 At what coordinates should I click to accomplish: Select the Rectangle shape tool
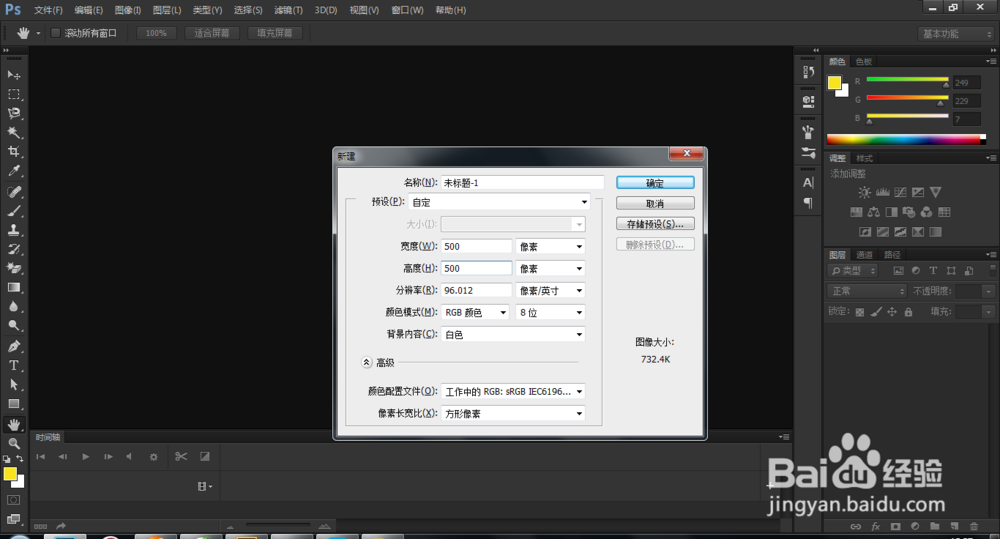[13, 404]
